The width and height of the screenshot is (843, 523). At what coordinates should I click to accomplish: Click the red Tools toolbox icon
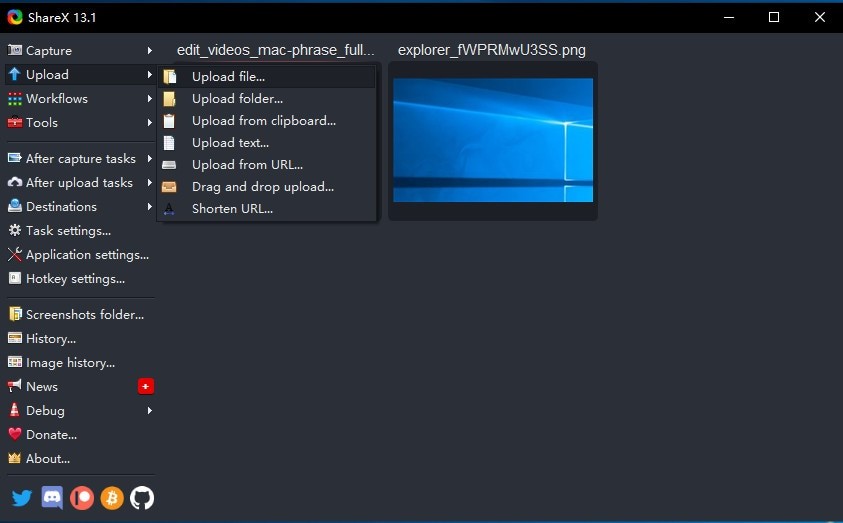coord(15,123)
